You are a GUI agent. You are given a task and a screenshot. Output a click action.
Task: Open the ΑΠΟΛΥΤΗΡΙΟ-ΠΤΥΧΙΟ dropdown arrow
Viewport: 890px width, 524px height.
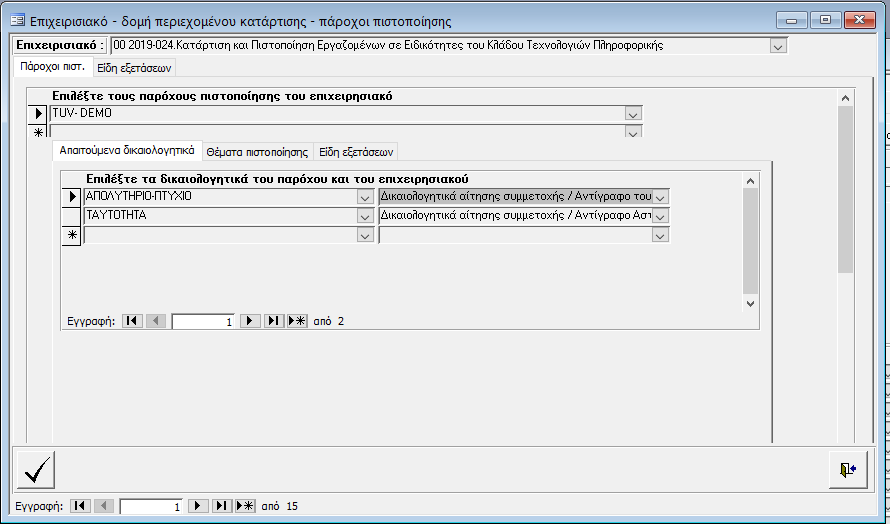[365, 197]
